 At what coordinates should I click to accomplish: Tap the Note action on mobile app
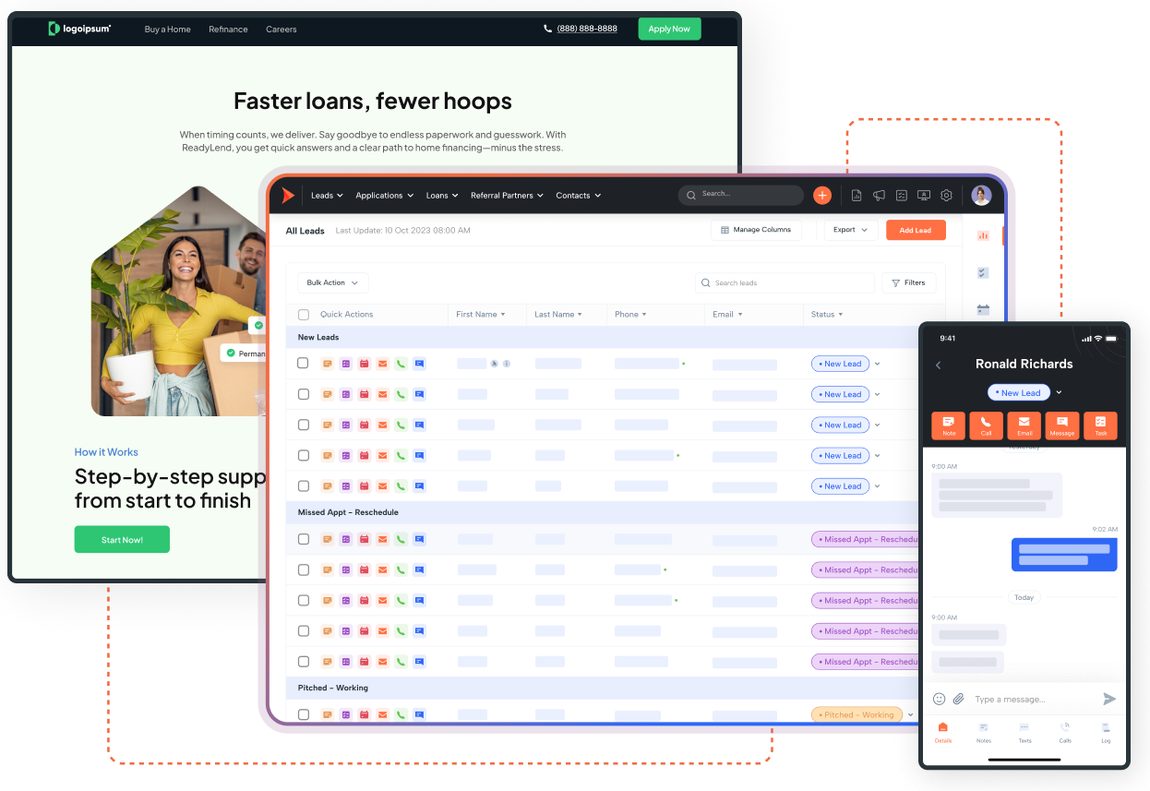click(x=948, y=425)
